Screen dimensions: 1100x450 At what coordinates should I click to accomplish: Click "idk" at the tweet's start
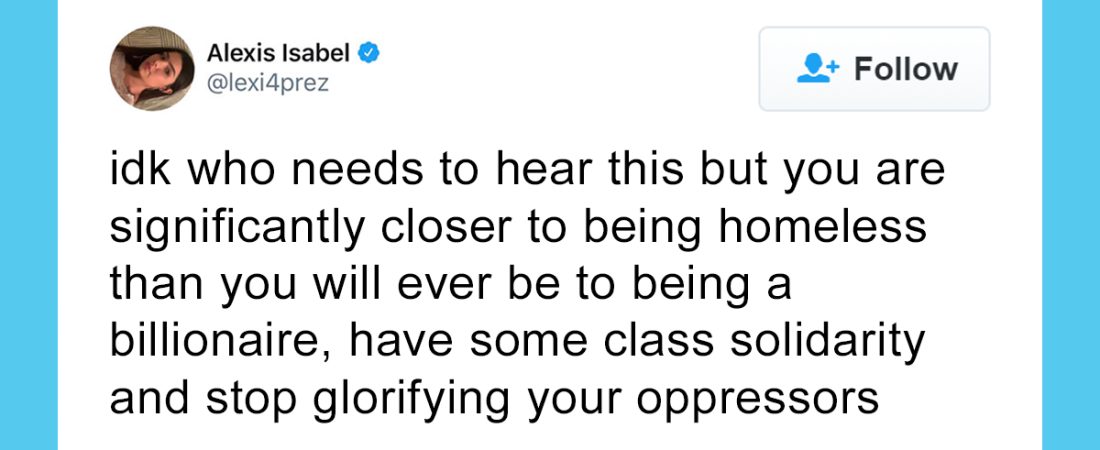click(135, 171)
